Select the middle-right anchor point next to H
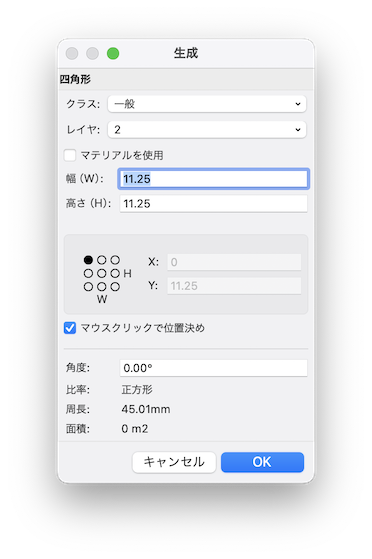Image resolution: width=372 pixels, height=559 pixels. point(115,273)
